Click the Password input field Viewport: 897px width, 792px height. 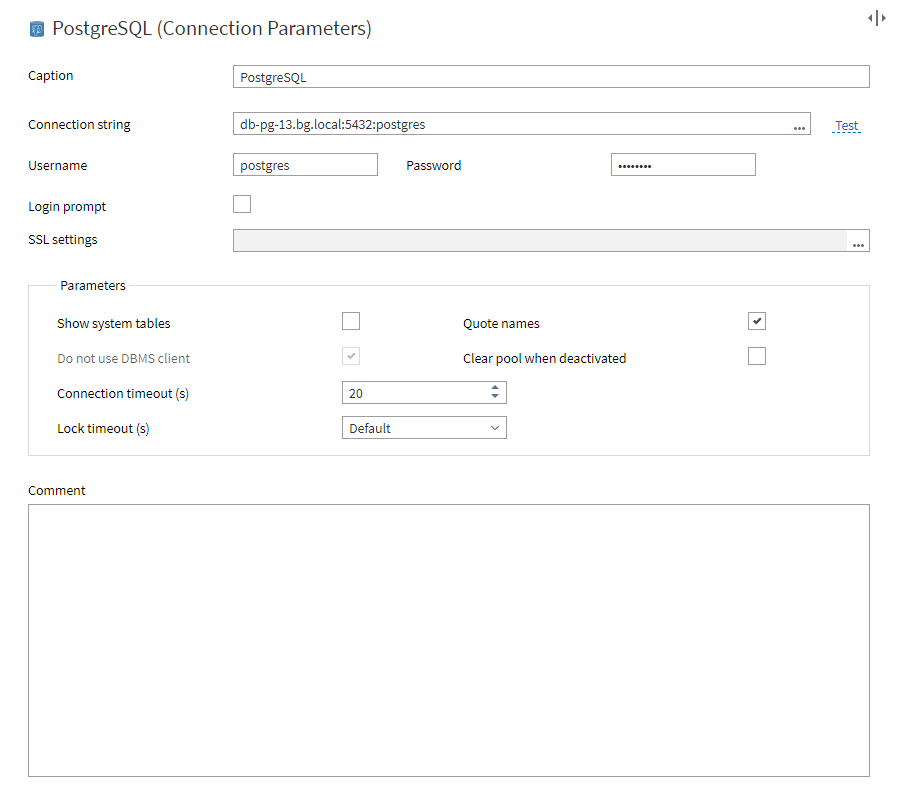pyautogui.click(x=683, y=165)
